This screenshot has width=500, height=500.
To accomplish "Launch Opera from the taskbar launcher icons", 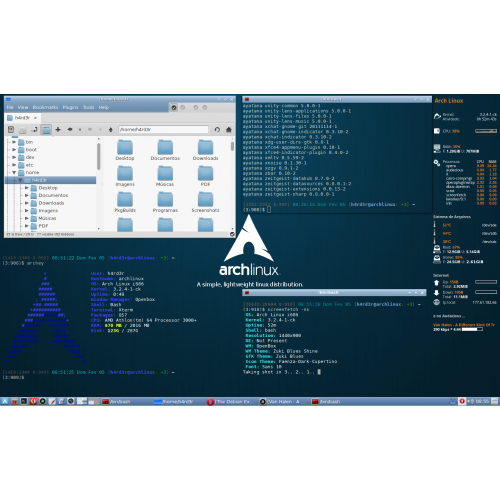I will click(x=33, y=401).
